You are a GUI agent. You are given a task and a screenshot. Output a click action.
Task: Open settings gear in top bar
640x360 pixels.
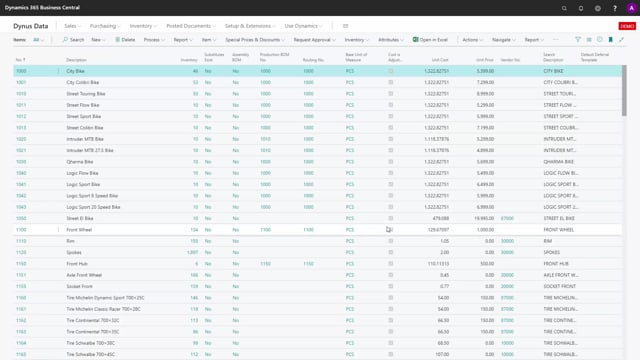pyautogui.click(x=598, y=8)
